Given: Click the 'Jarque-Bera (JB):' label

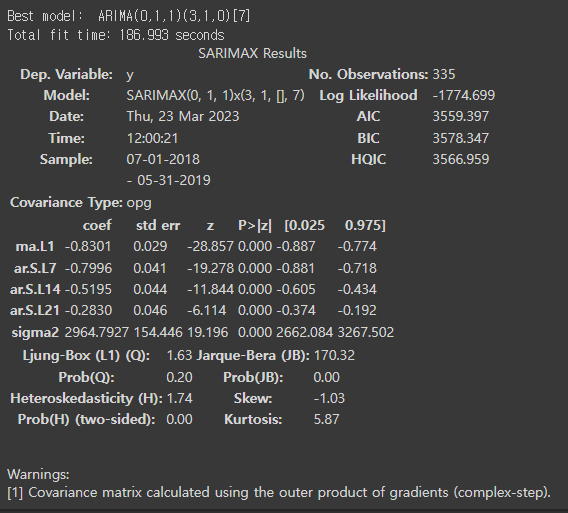Looking at the screenshot, I should click(x=253, y=355).
